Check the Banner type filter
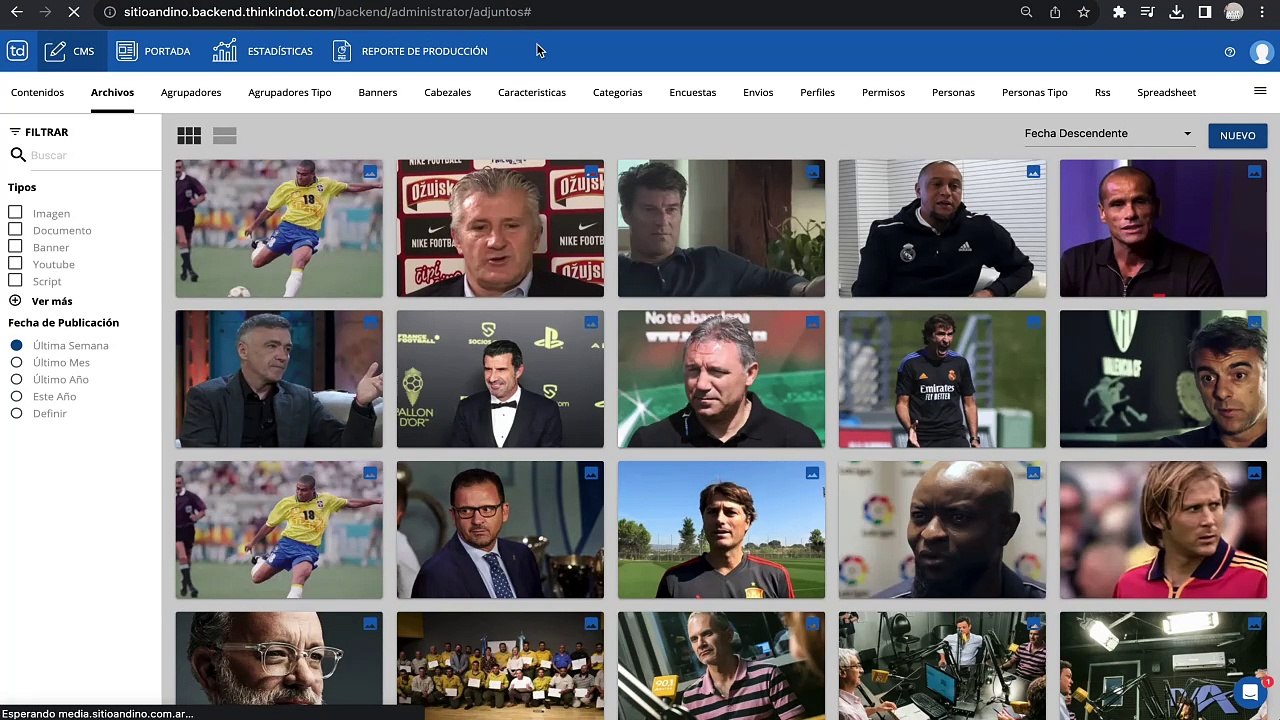This screenshot has width=1280, height=720. pos(15,246)
